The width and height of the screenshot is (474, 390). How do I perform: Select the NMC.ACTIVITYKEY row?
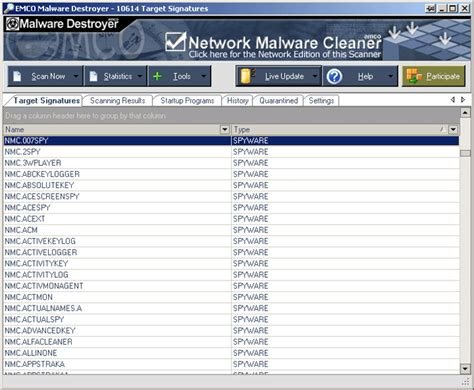pyautogui.click(x=231, y=264)
